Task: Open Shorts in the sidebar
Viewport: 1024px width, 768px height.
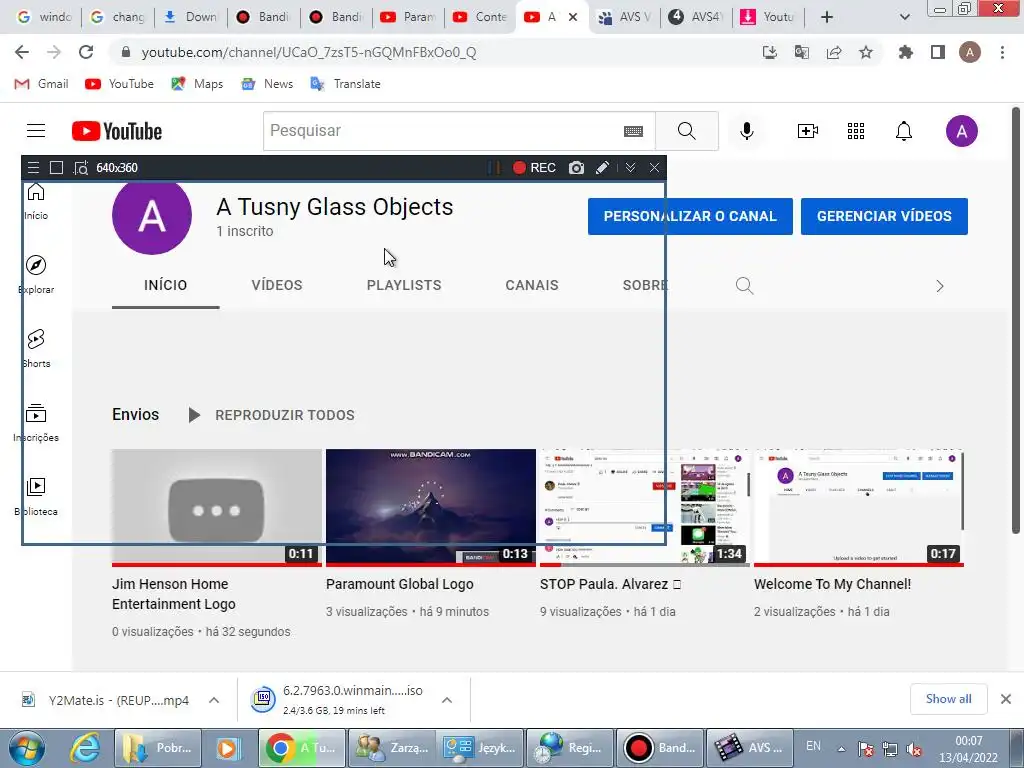Action: click(36, 348)
